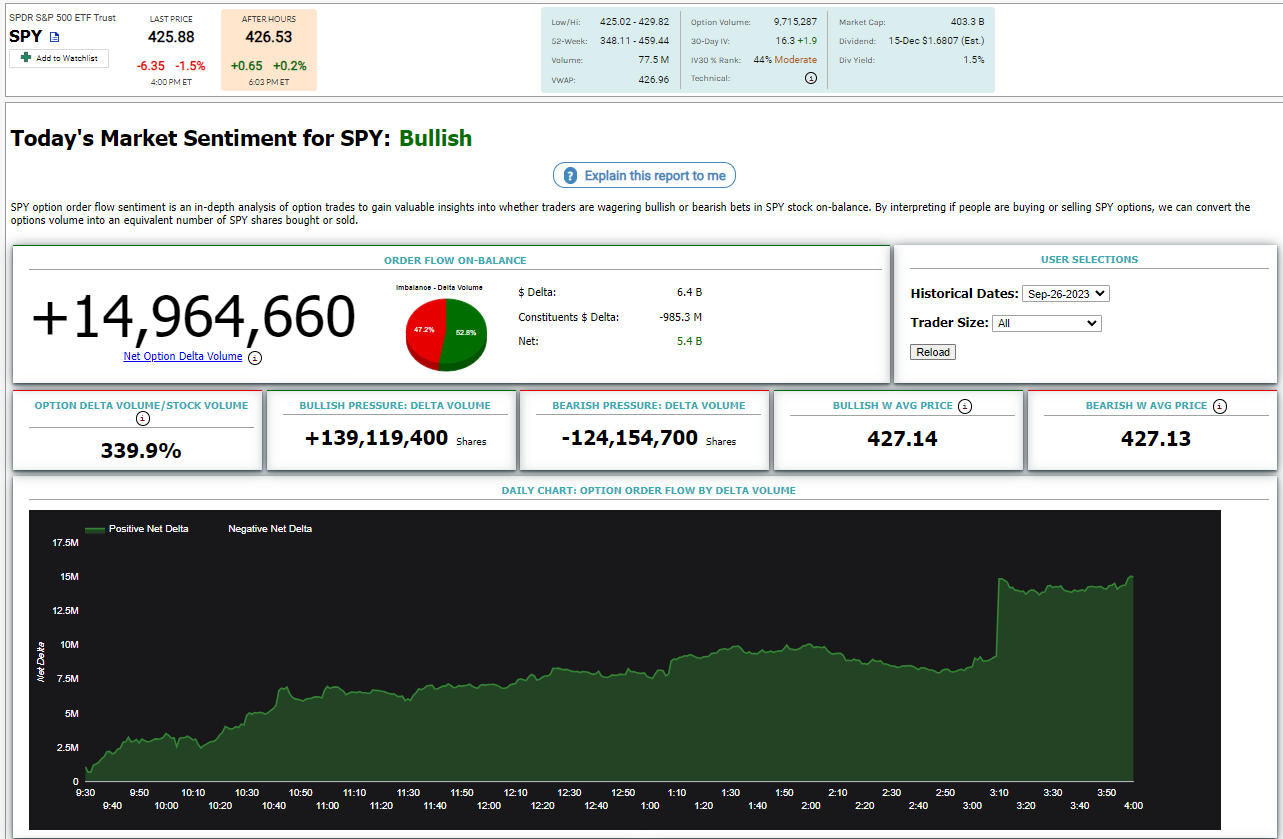Click info icon next to Bearish W Avg Price
The width and height of the screenshot is (1283, 839).
(x=1220, y=406)
